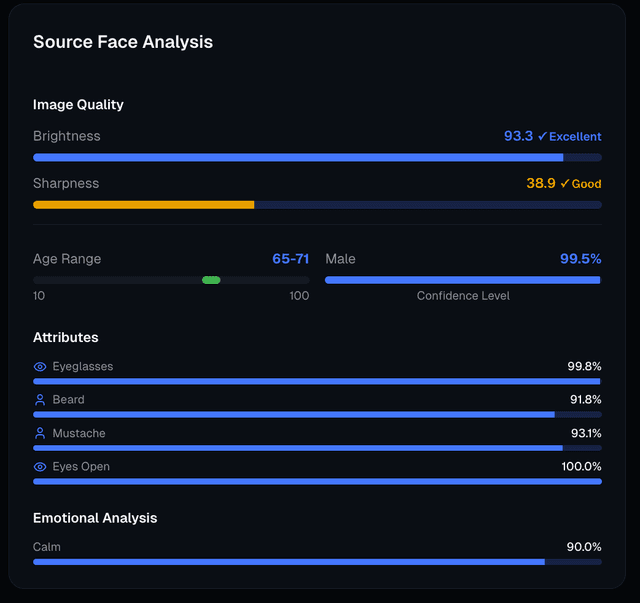Click the 99.5% Male confidence value
The height and width of the screenshot is (603, 640).
580,259
